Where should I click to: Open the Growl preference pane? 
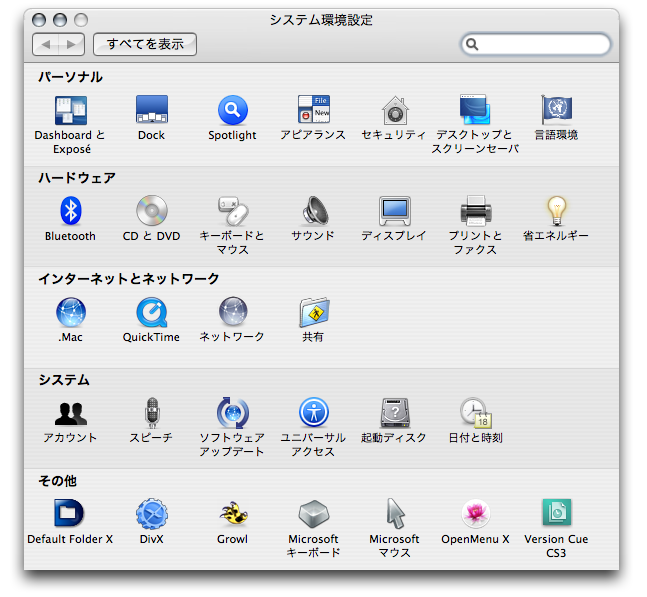(232, 515)
